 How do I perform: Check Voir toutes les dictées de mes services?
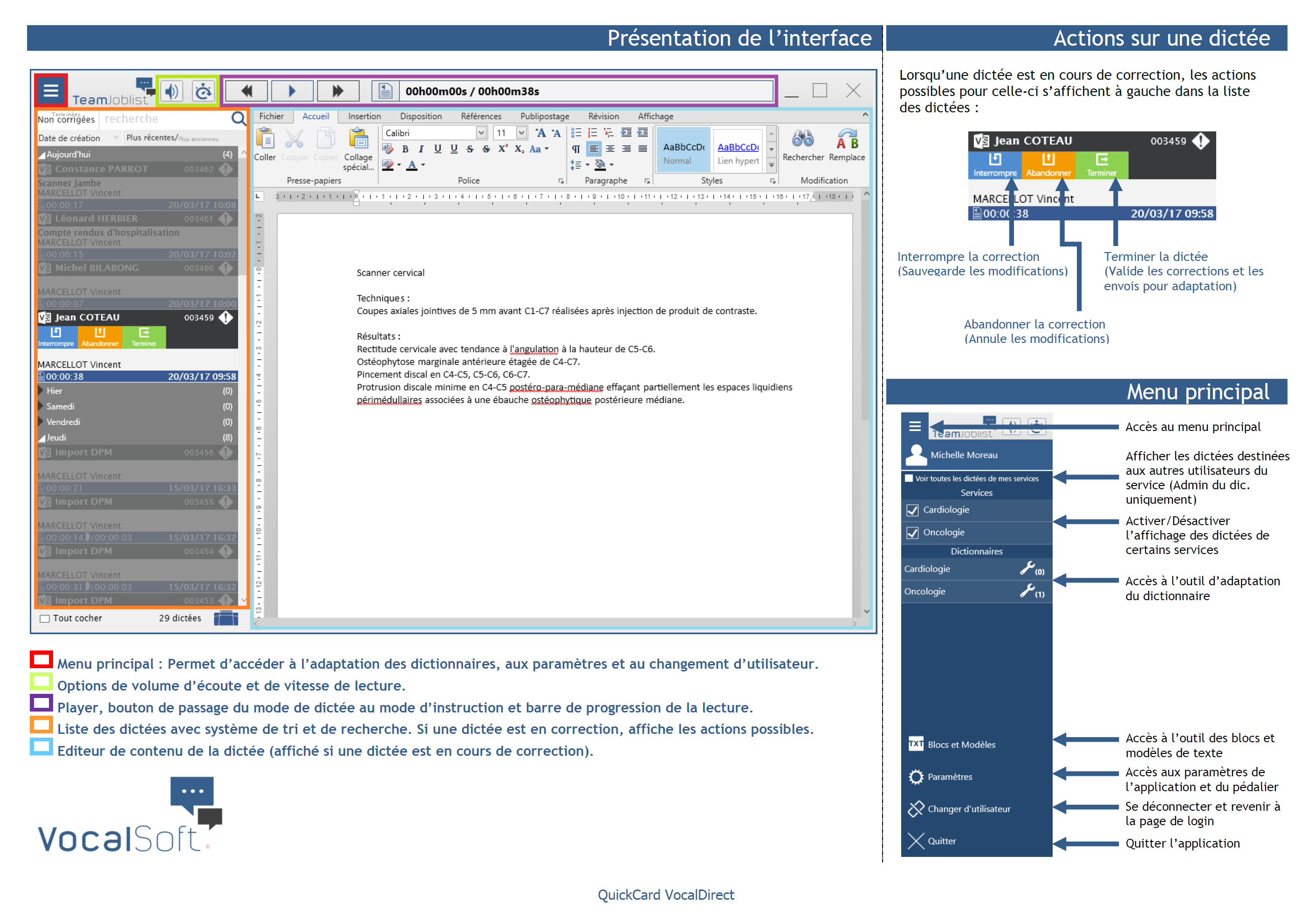click(x=909, y=478)
